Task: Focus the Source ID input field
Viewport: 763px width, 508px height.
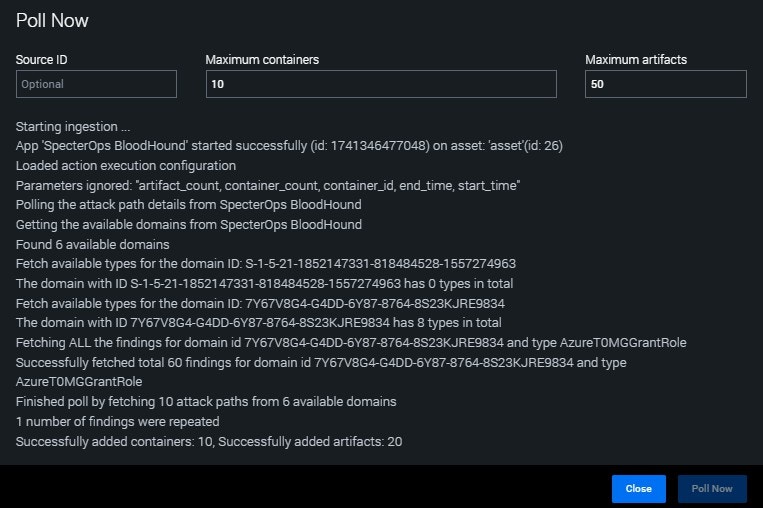Action: [x=96, y=84]
